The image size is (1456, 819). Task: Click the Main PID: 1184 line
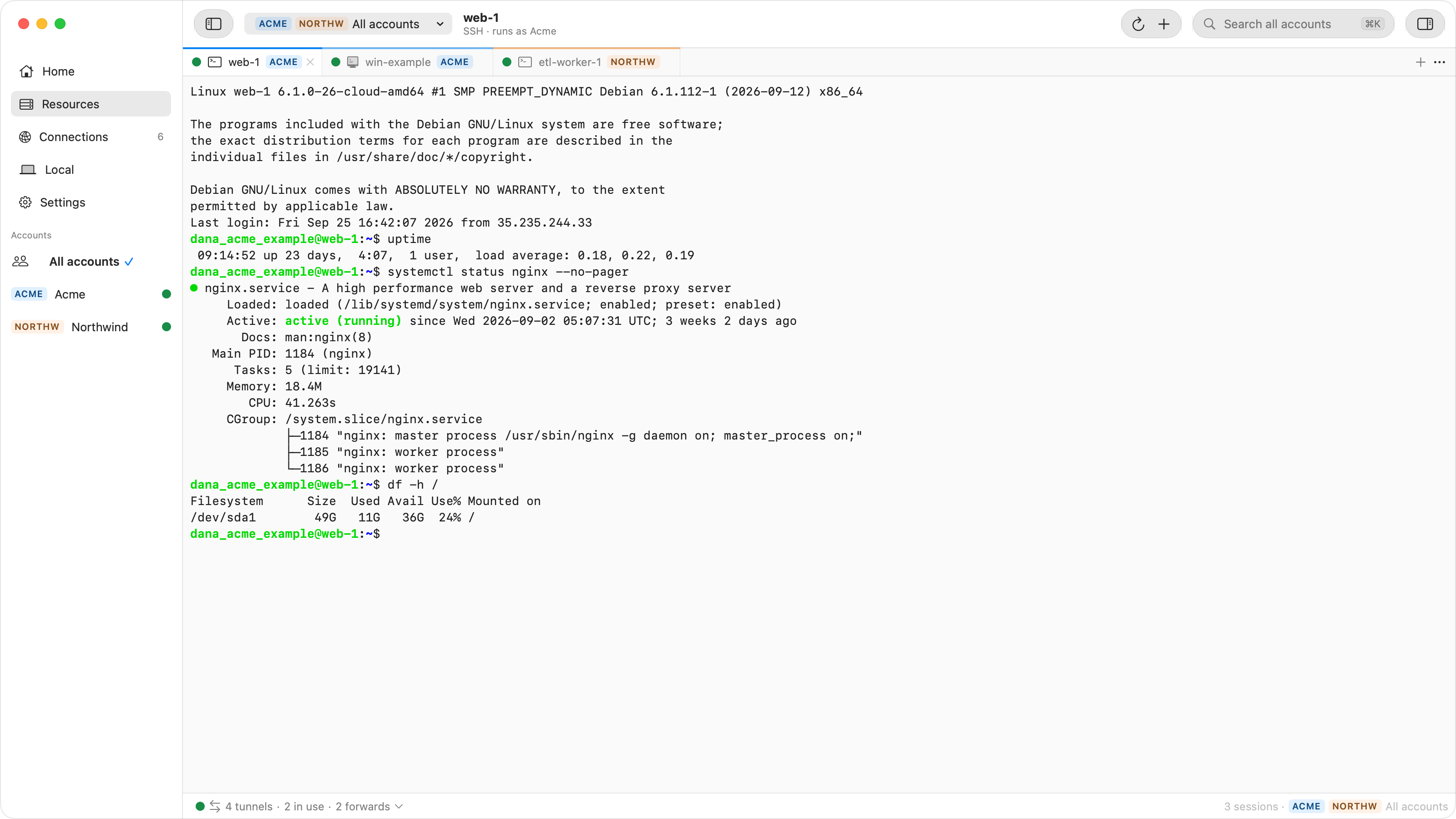pyautogui.click(x=292, y=353)
